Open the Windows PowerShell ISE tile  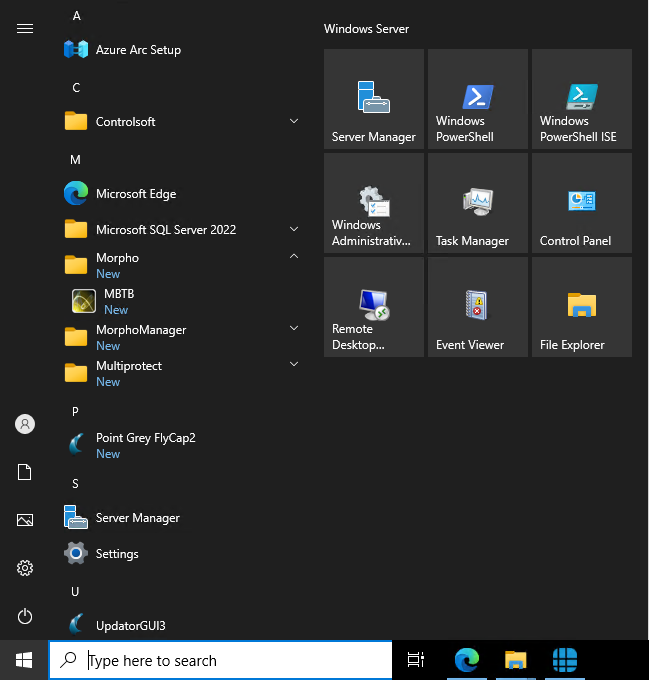pos(582,99)
